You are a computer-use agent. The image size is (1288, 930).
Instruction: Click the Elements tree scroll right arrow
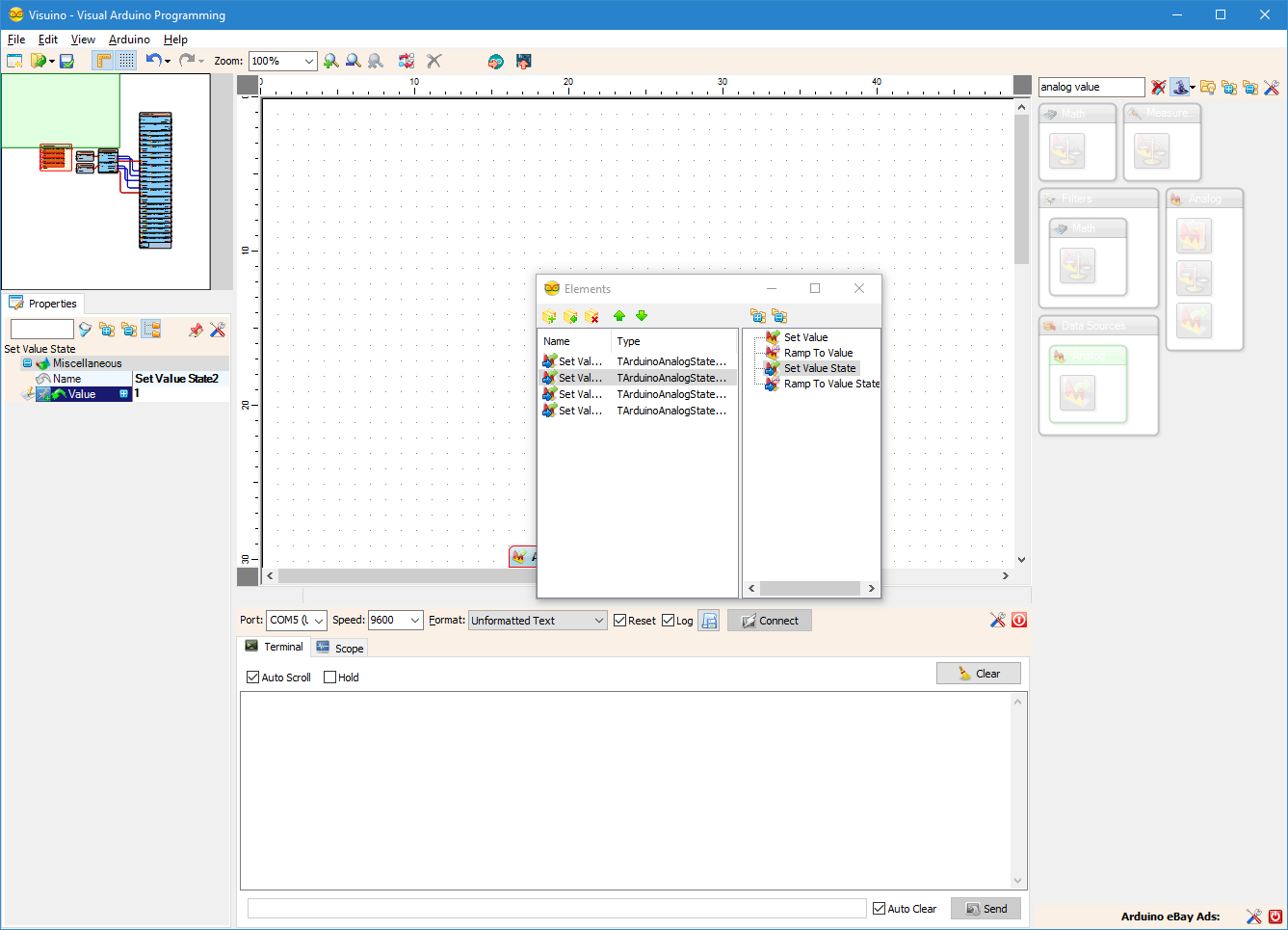tap(871, 588)
